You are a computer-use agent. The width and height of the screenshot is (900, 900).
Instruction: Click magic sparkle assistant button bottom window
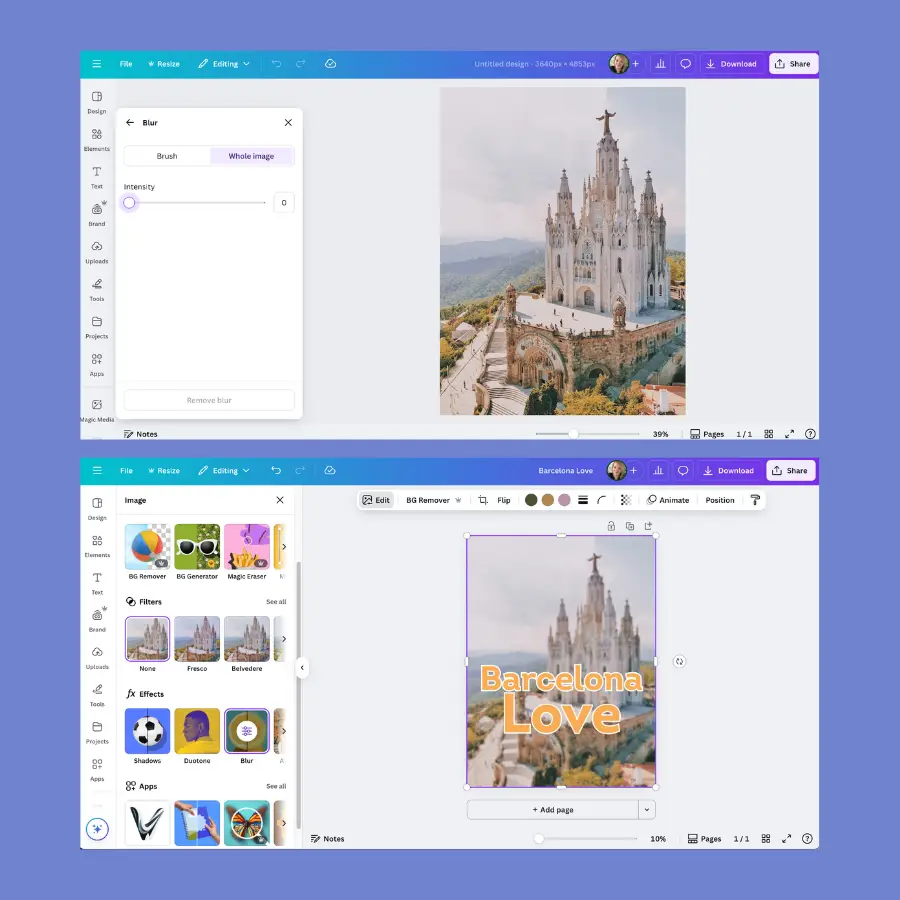pos(97,829)
